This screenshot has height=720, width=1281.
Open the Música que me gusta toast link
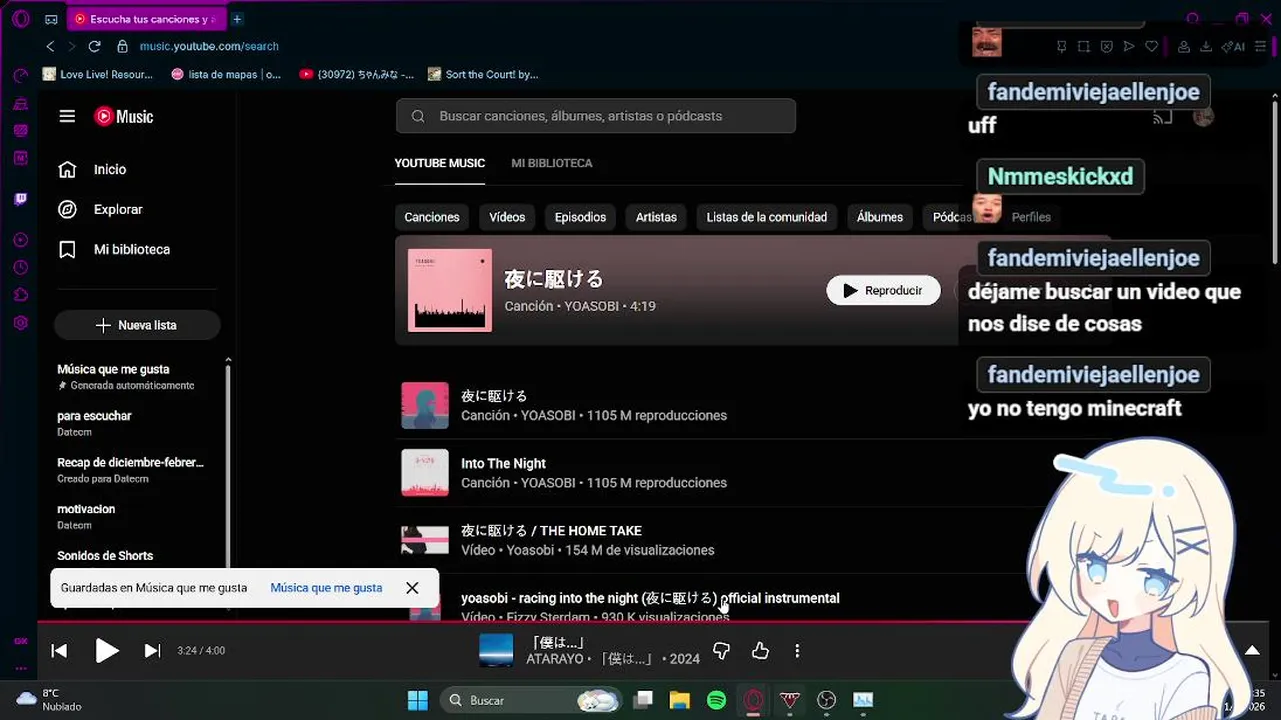click(x=326, y=588)
